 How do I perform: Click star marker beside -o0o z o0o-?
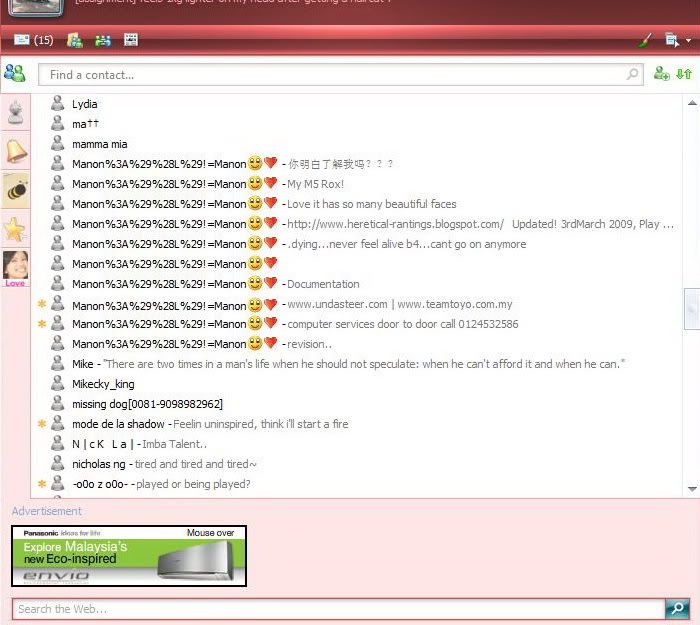42,483
